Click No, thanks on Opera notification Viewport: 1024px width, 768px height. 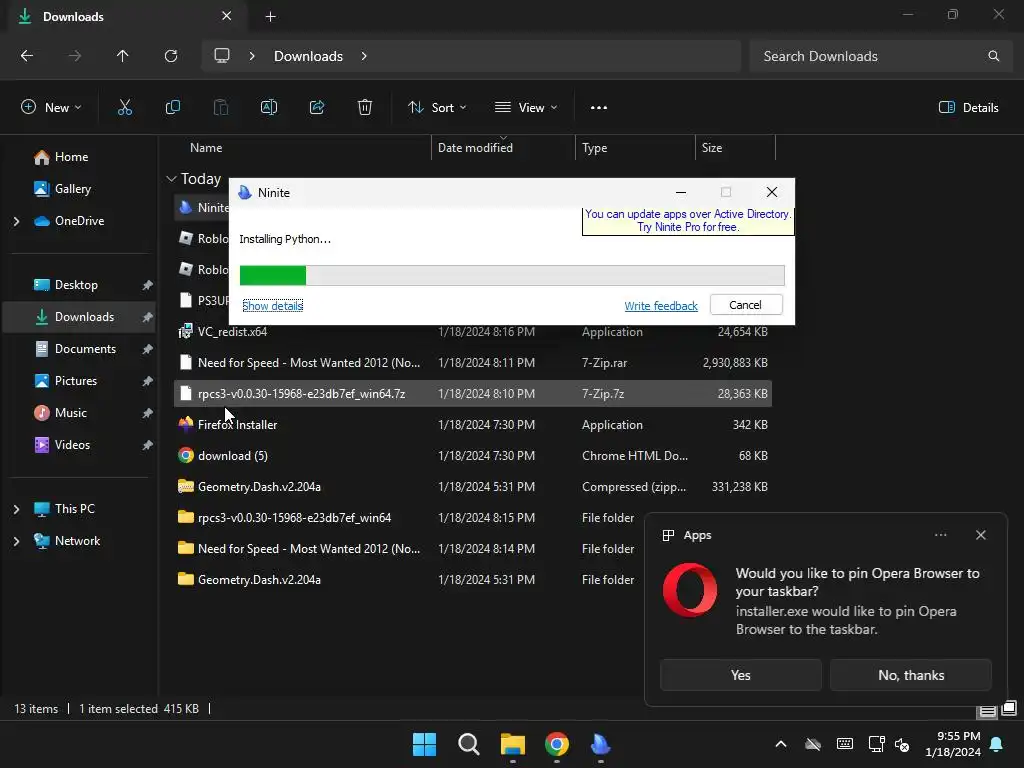(x=911, y=675)
